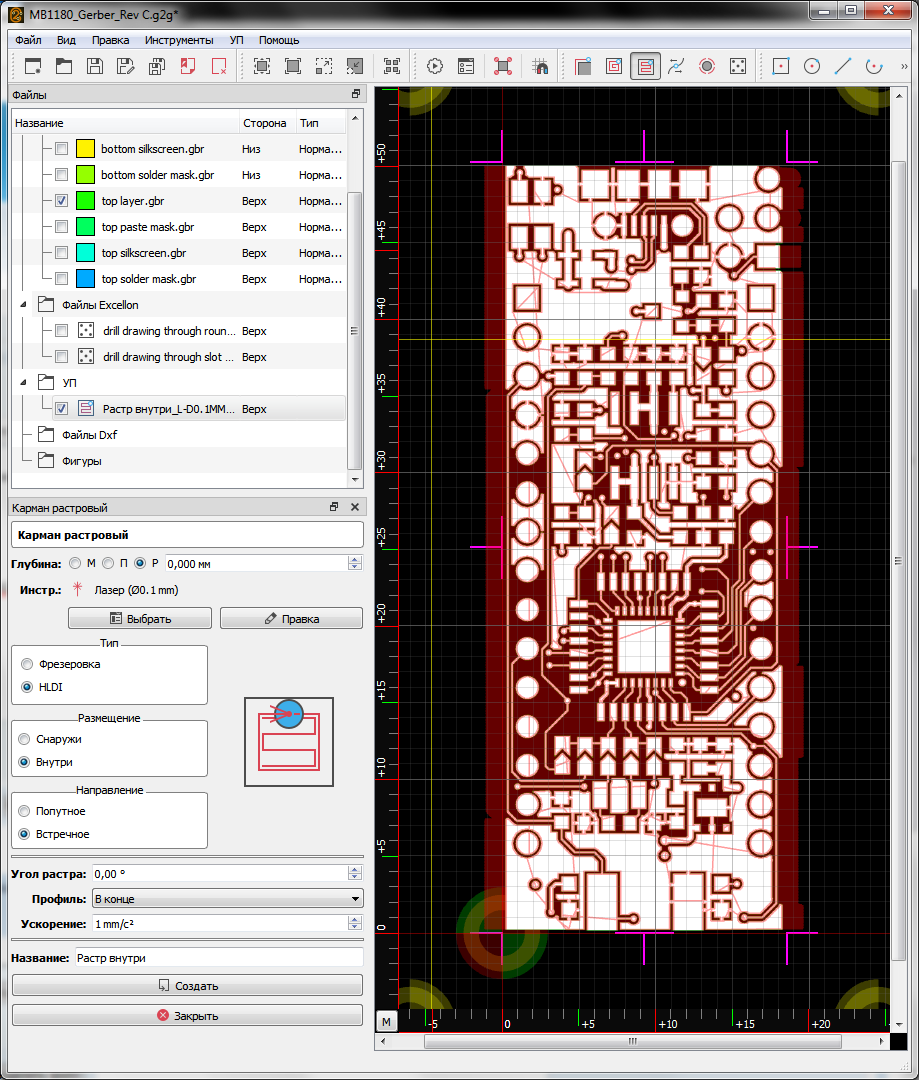Open the Файл menu
919x1080 pixels.
(28, 40)
